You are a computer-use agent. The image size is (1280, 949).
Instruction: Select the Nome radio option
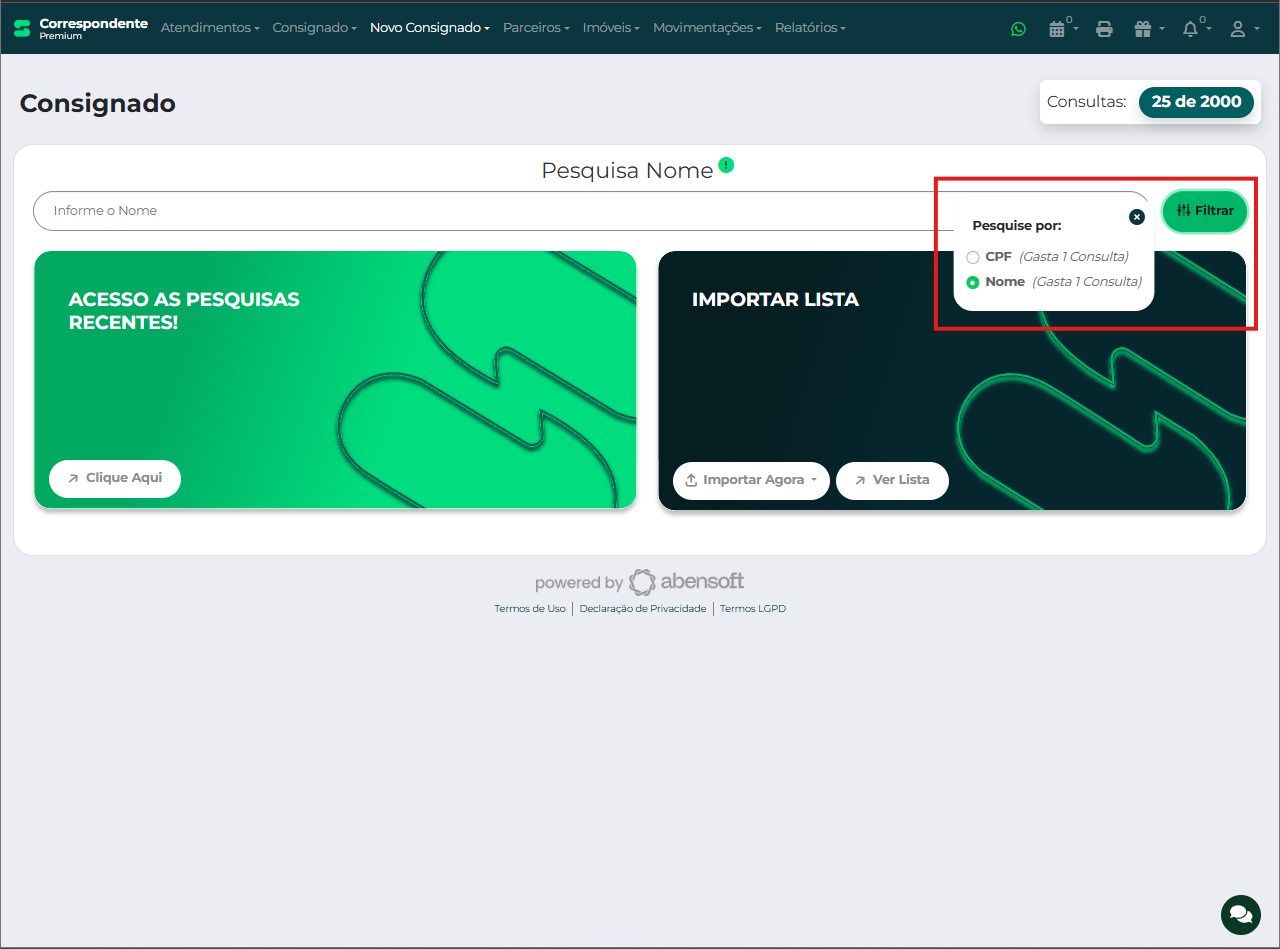[973, 282]
